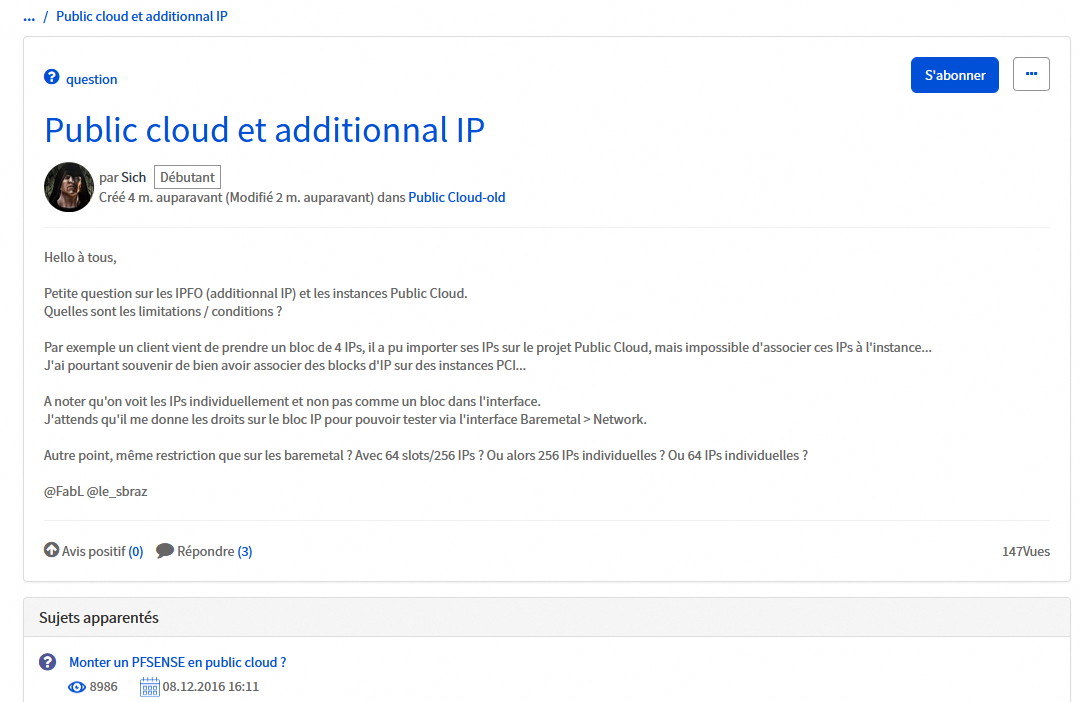Click the speech bubble reply icon
1080x702 pixels.
[165, 551]
